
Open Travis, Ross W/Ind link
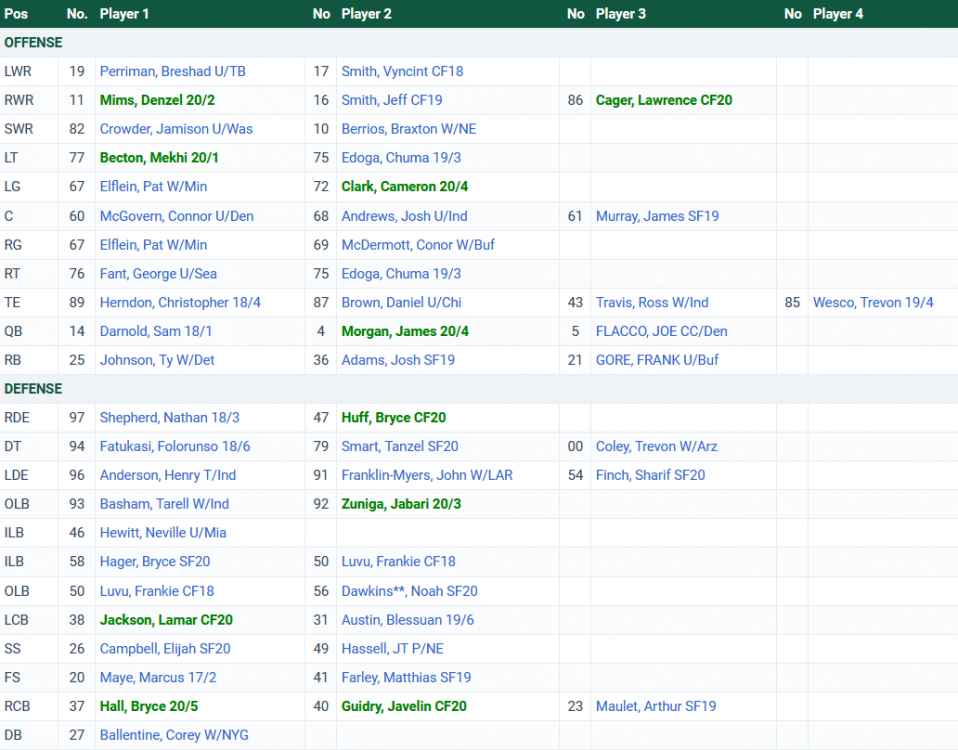652,302
